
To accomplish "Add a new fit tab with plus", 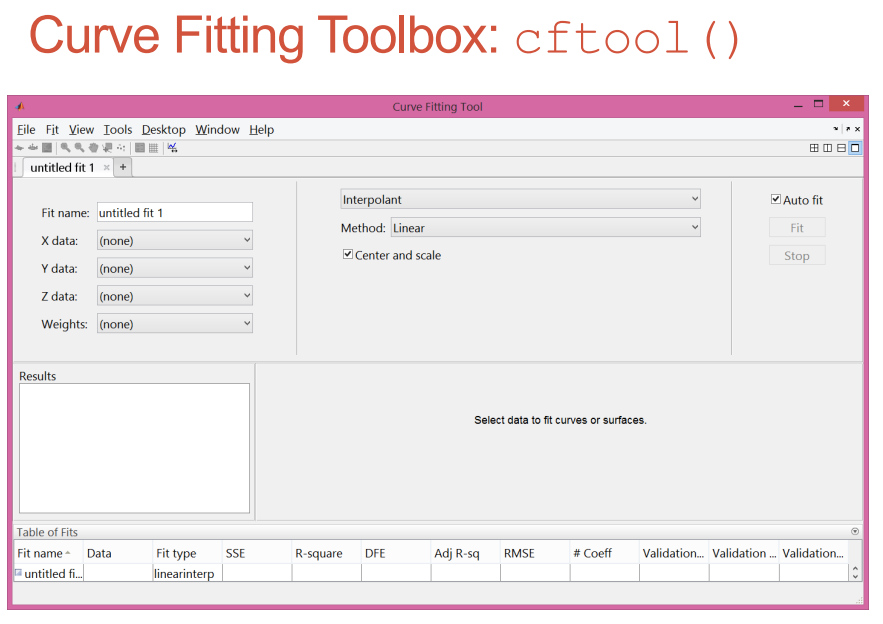I will (x=123, y=167).
